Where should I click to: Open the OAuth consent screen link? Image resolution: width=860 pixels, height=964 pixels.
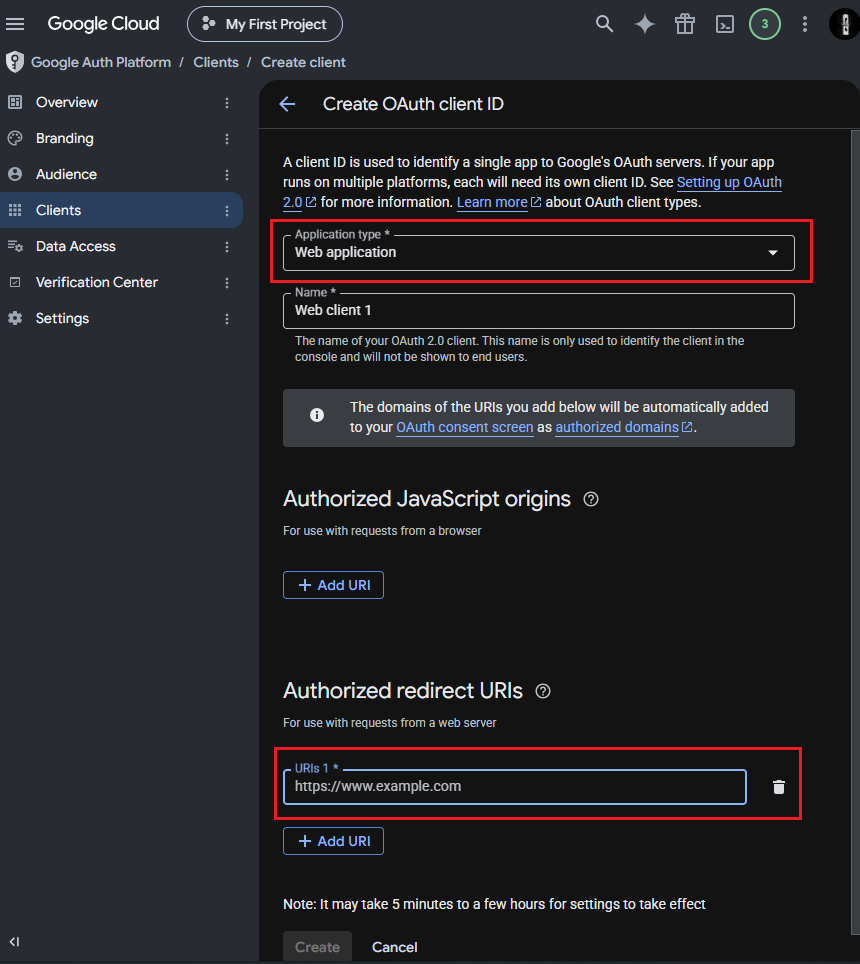point(465,427)
